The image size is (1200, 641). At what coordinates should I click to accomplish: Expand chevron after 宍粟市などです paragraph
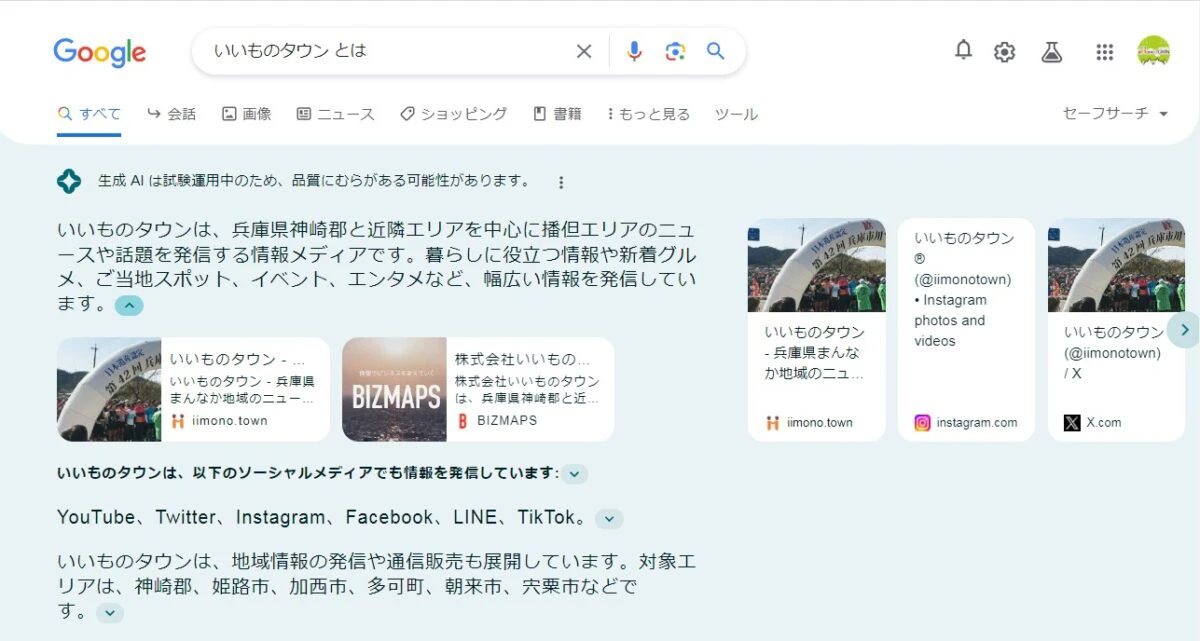pyautogui.click(x=110, y=613)
